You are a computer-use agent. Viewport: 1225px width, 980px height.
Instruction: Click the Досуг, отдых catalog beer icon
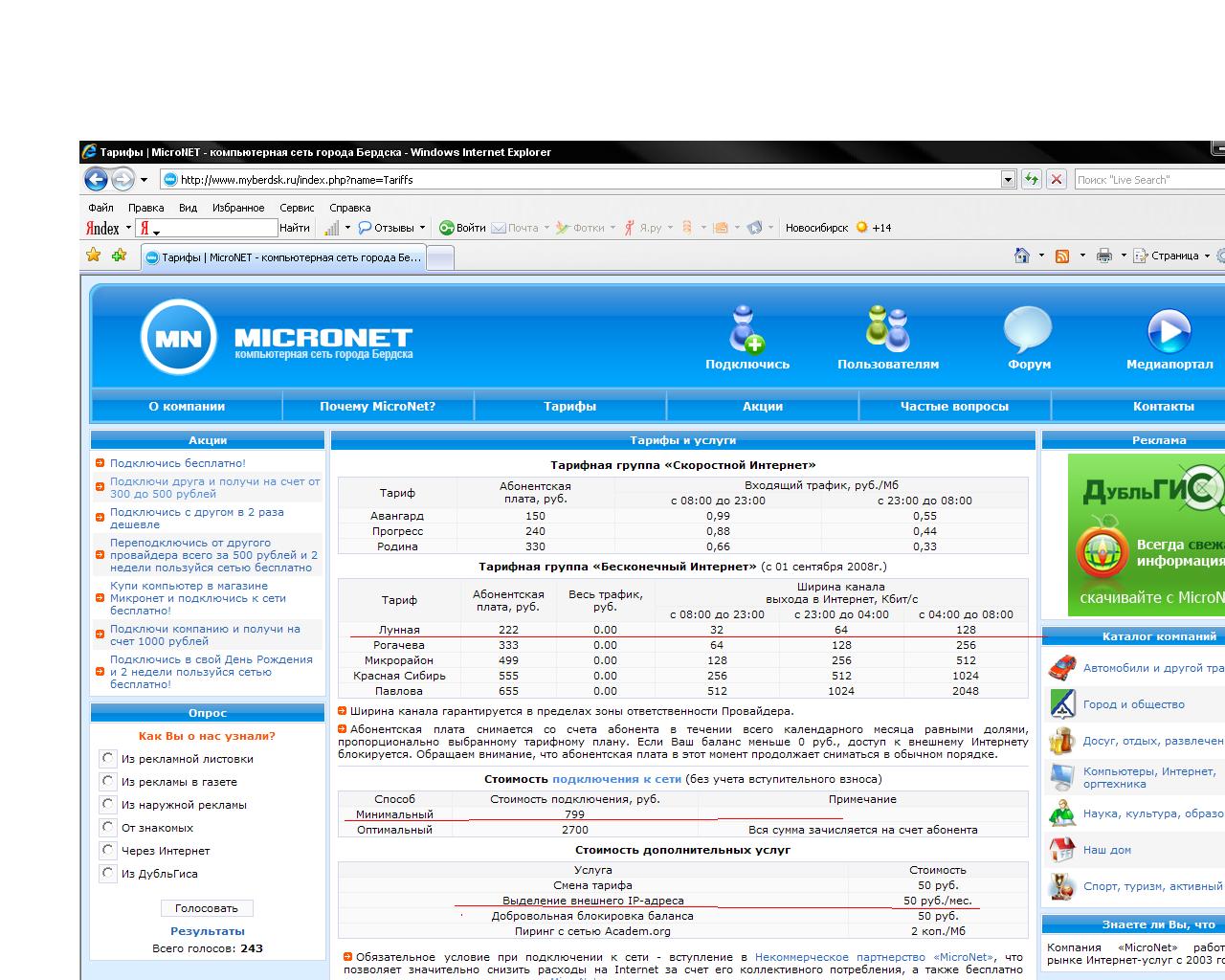point(1062,740)
